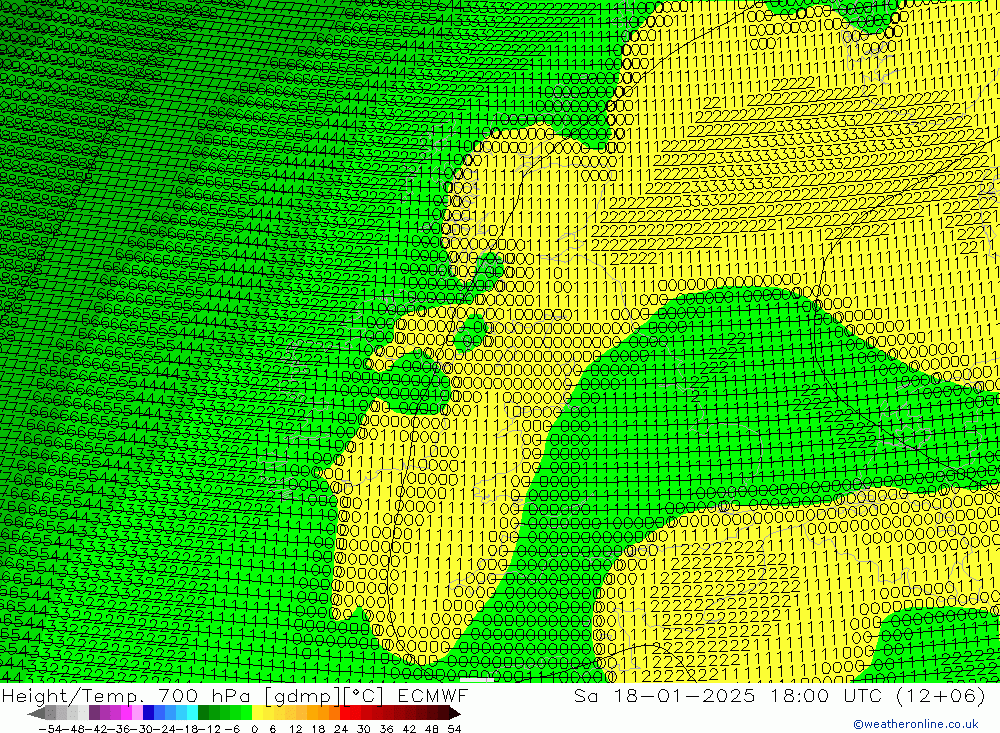Click the legend value label 54
Image resolution: width=1000 pixels, height=733 pixels.
(454, 729)
